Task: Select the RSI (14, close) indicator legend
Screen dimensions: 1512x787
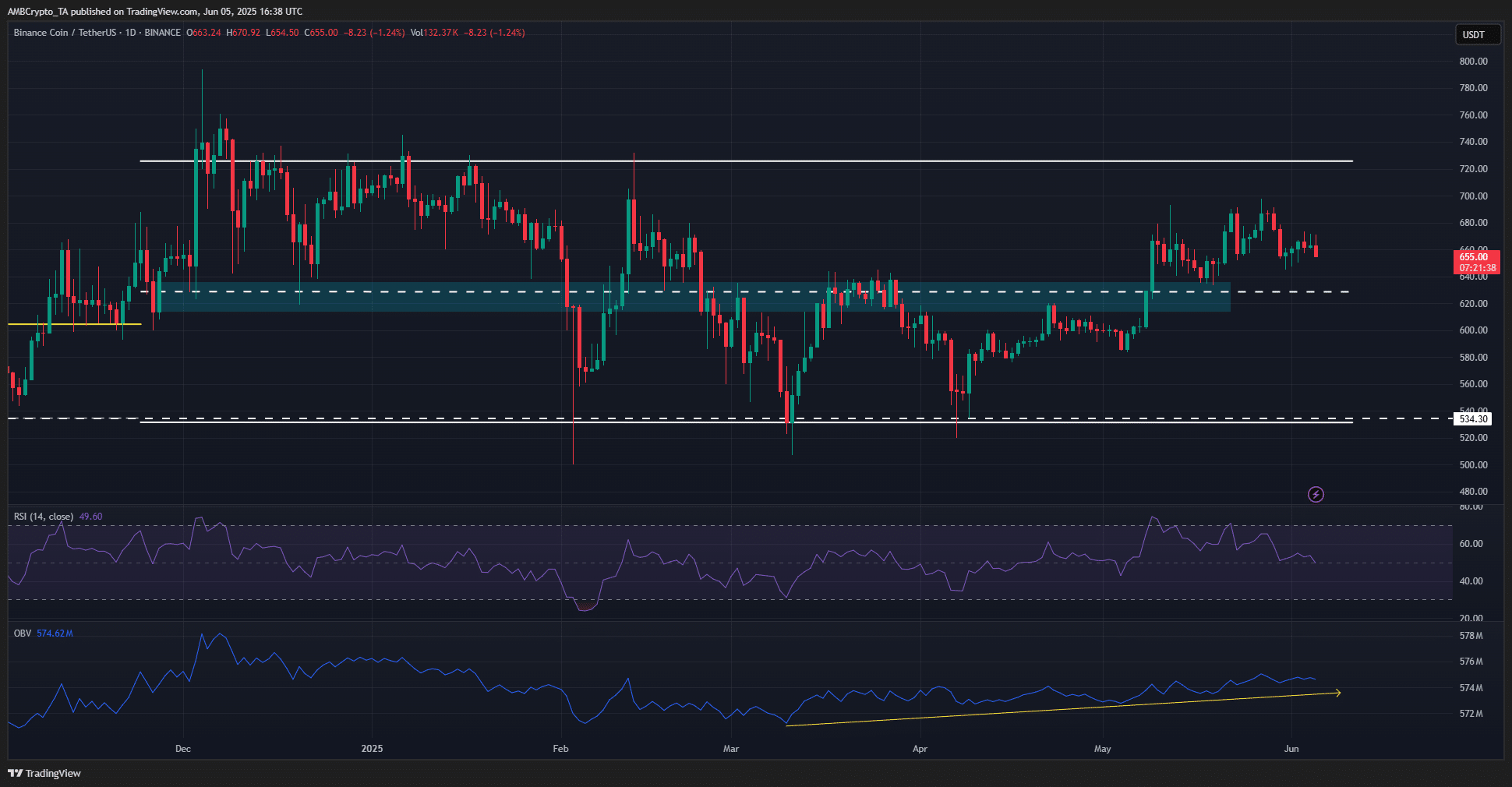Action: (43, 516)
